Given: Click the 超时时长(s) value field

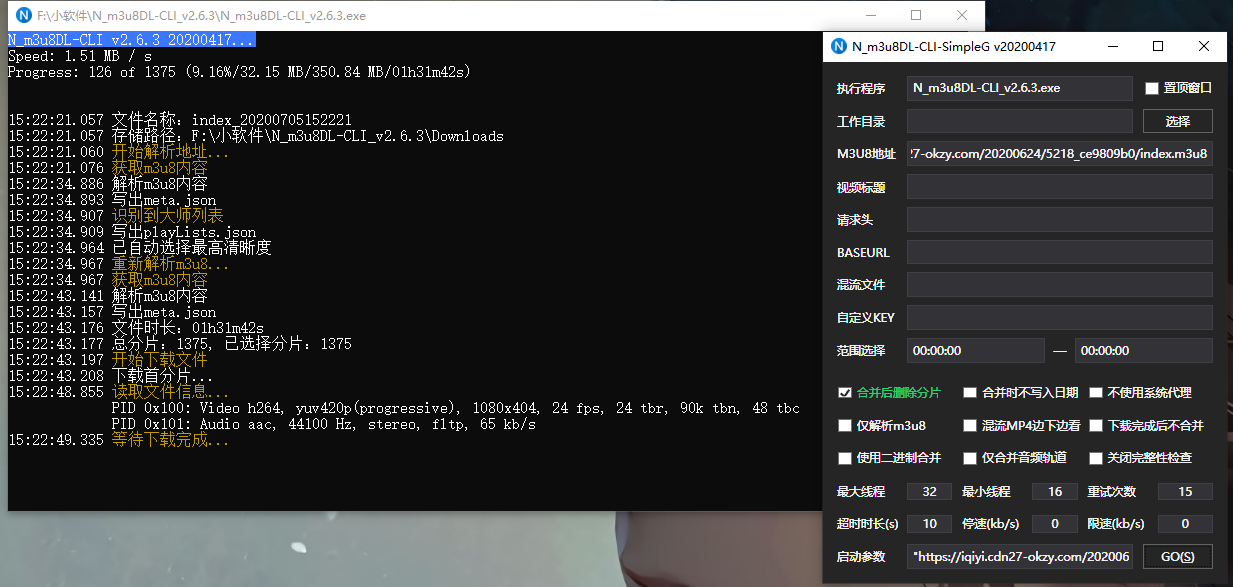Looking at the screenshot, I should [x=929, y=524].
